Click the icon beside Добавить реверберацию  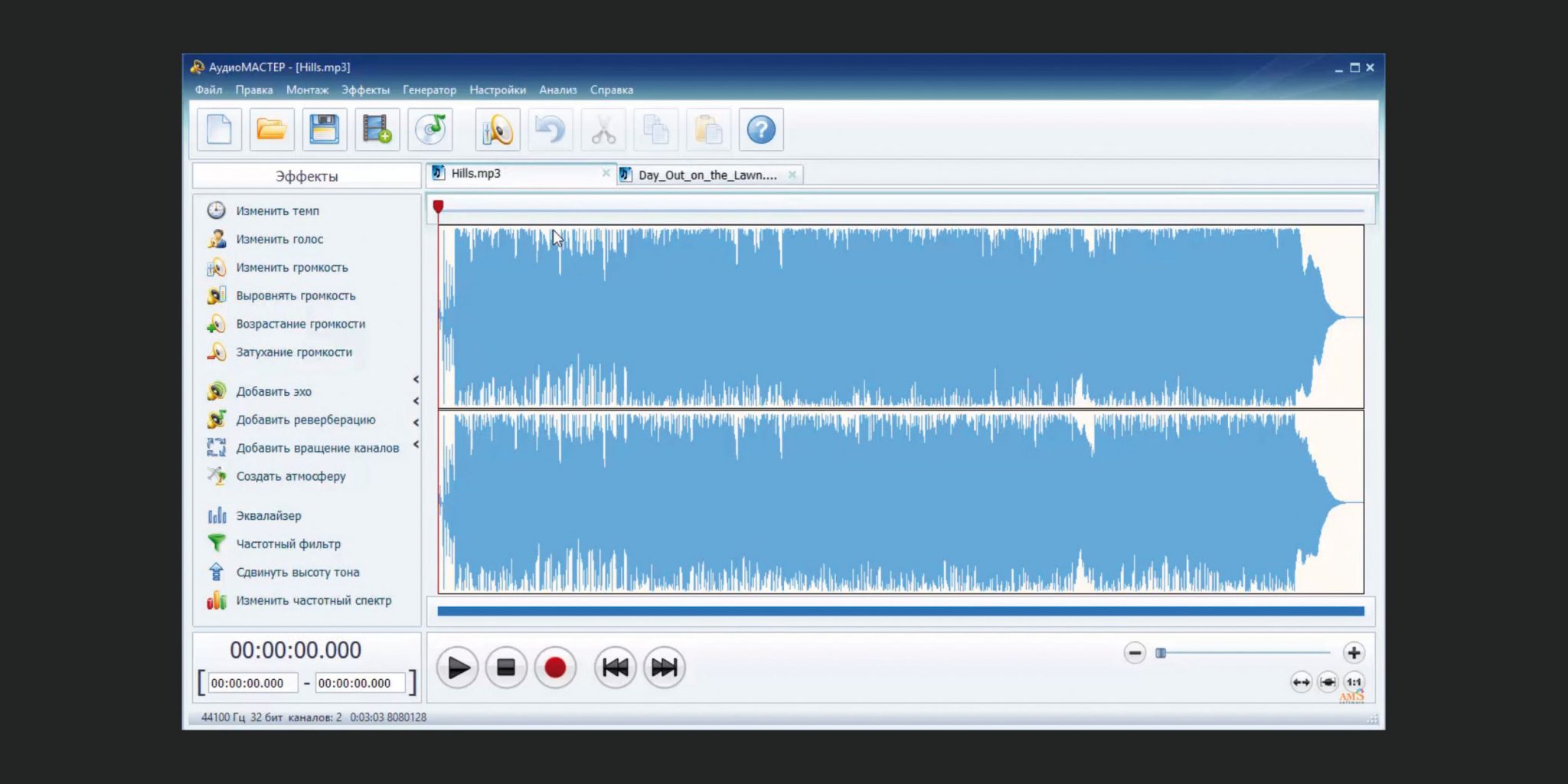[217, 420]
